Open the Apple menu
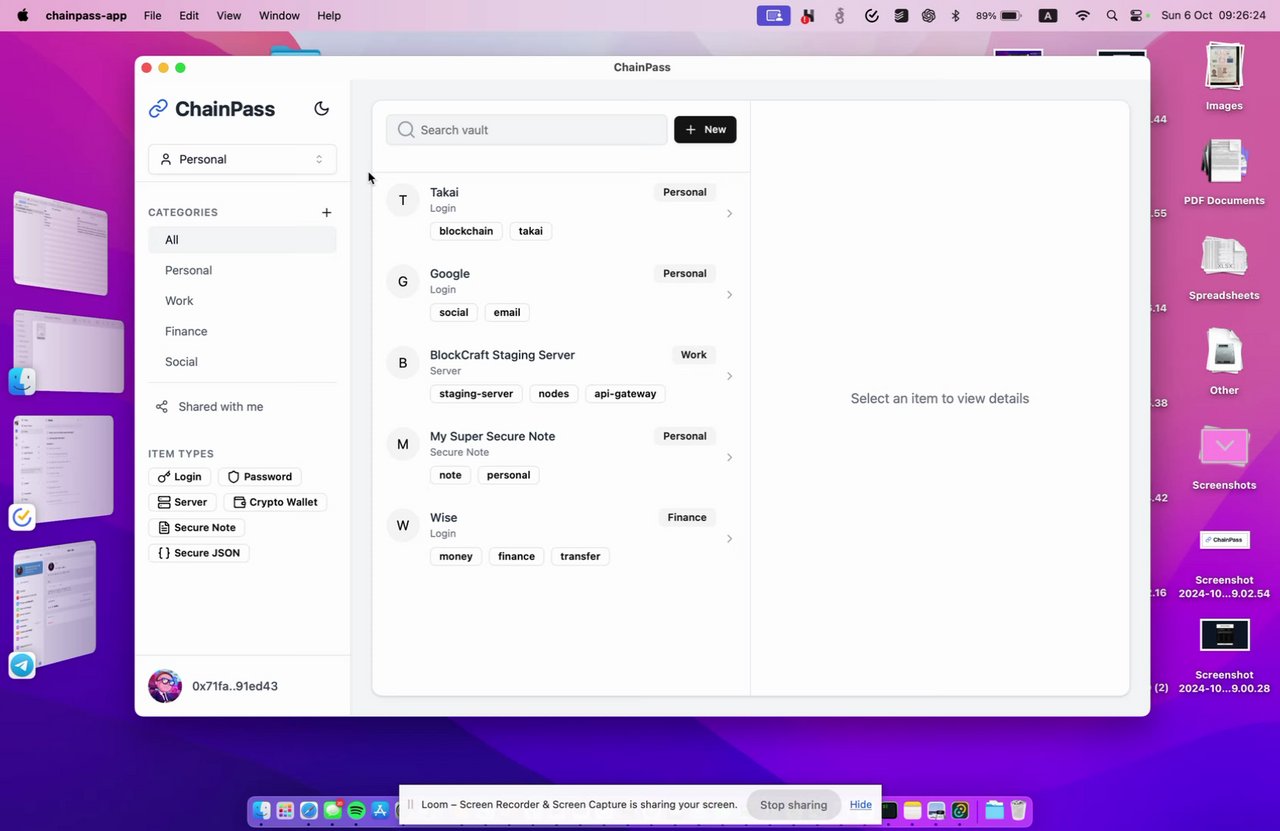The width and height of the screenshot is (1280, 831). [22, 15]
